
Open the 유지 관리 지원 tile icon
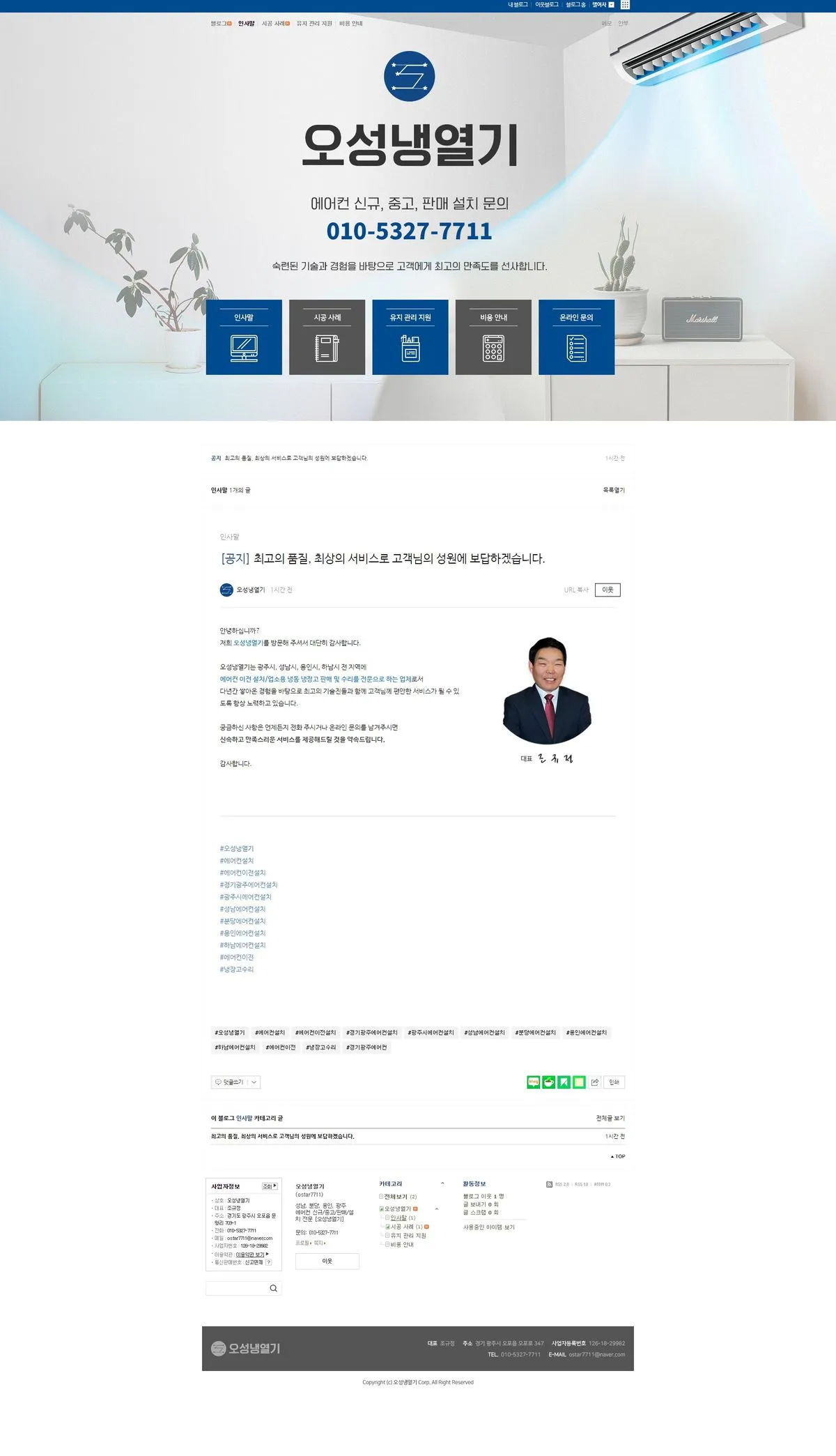[x=410, y=337]
